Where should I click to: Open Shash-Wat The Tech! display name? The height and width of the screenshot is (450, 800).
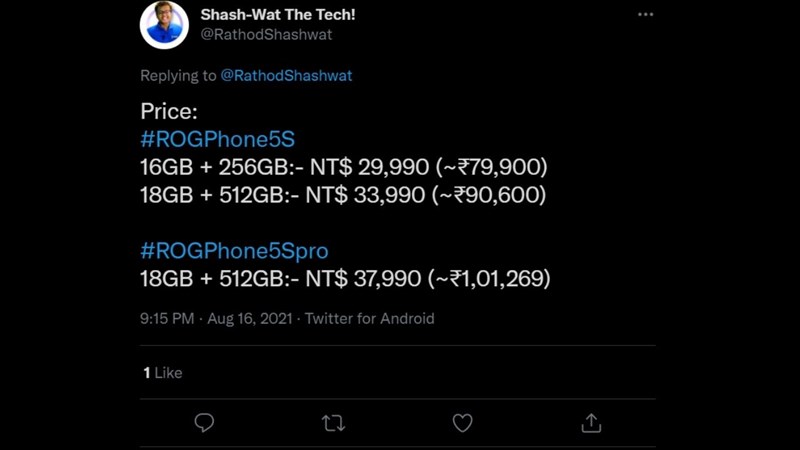277,15
